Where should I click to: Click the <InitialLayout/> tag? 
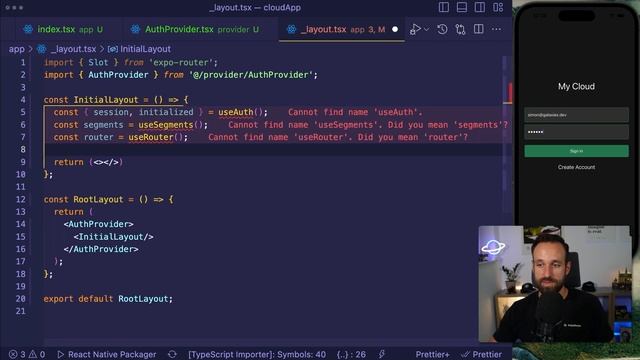[113, 237]
